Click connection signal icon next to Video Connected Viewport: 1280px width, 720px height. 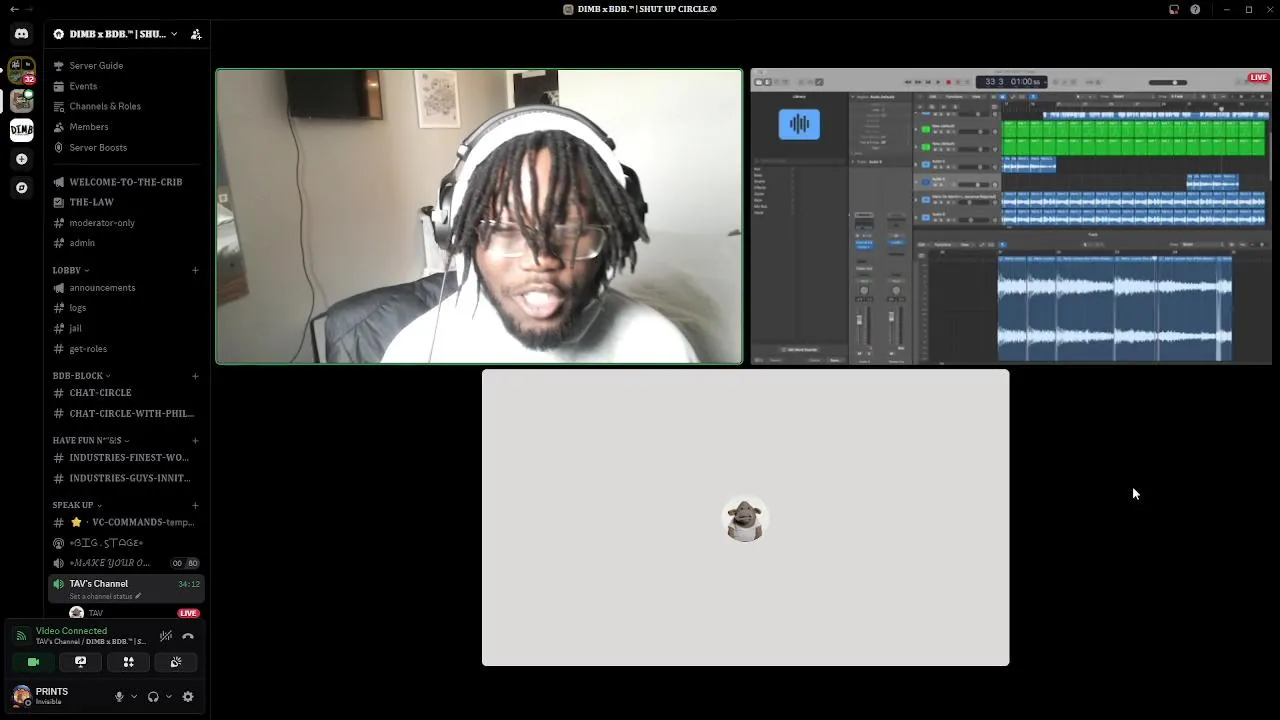click(x=21, y=636)
